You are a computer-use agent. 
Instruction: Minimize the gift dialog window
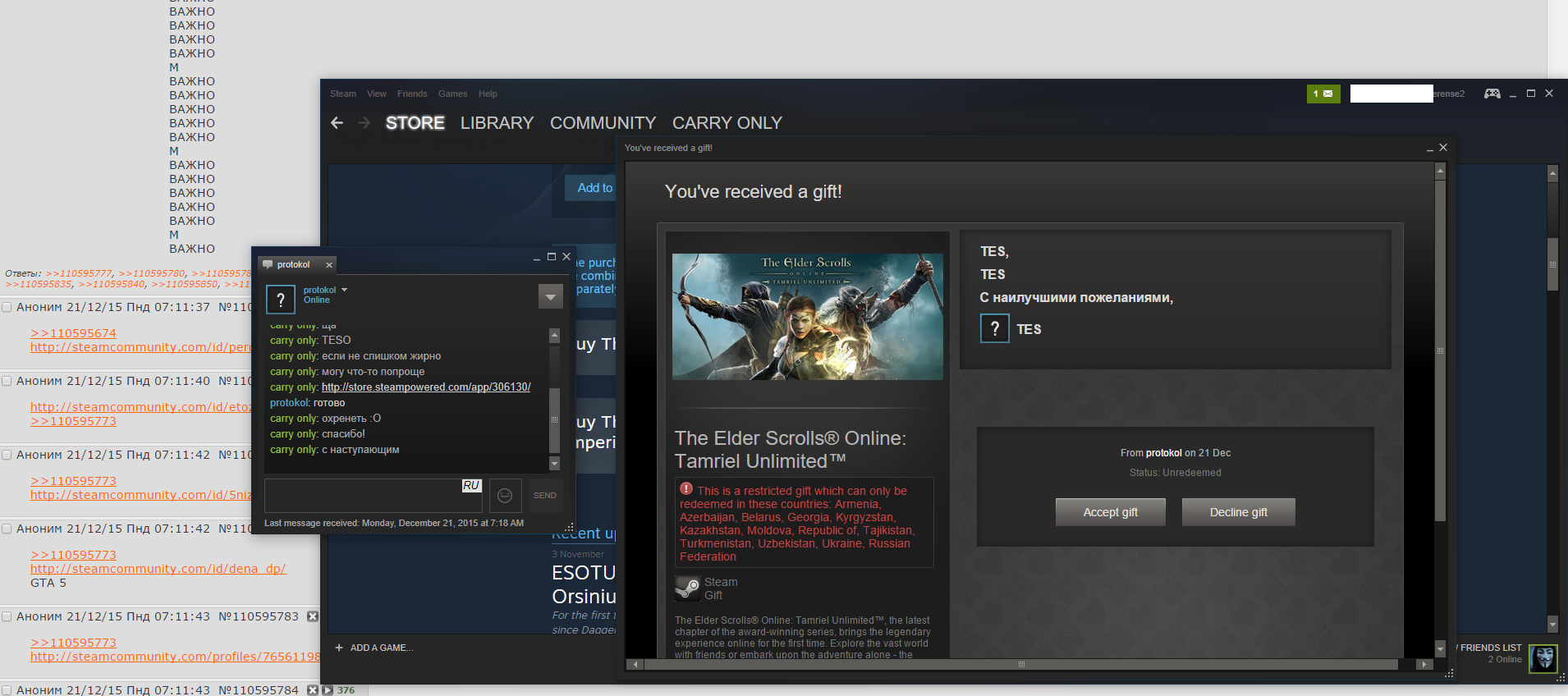[1430, 149]
